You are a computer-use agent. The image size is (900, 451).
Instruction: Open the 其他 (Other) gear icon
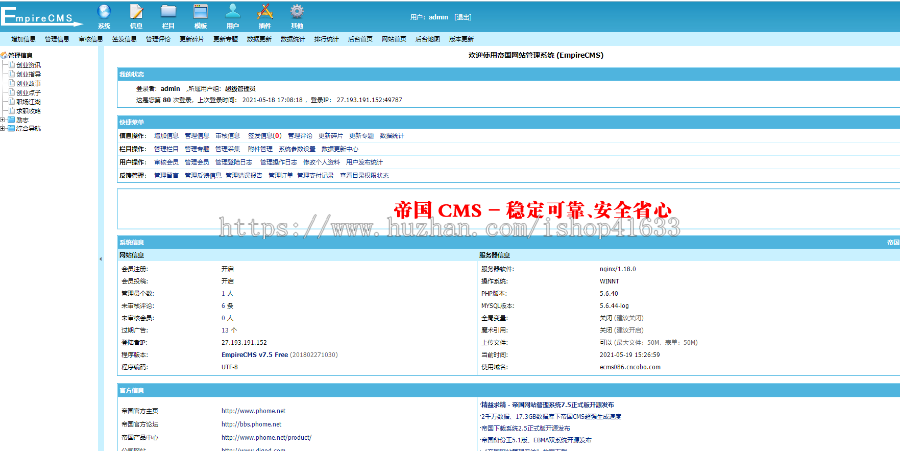pyautogui.click(x=297, y=13)
